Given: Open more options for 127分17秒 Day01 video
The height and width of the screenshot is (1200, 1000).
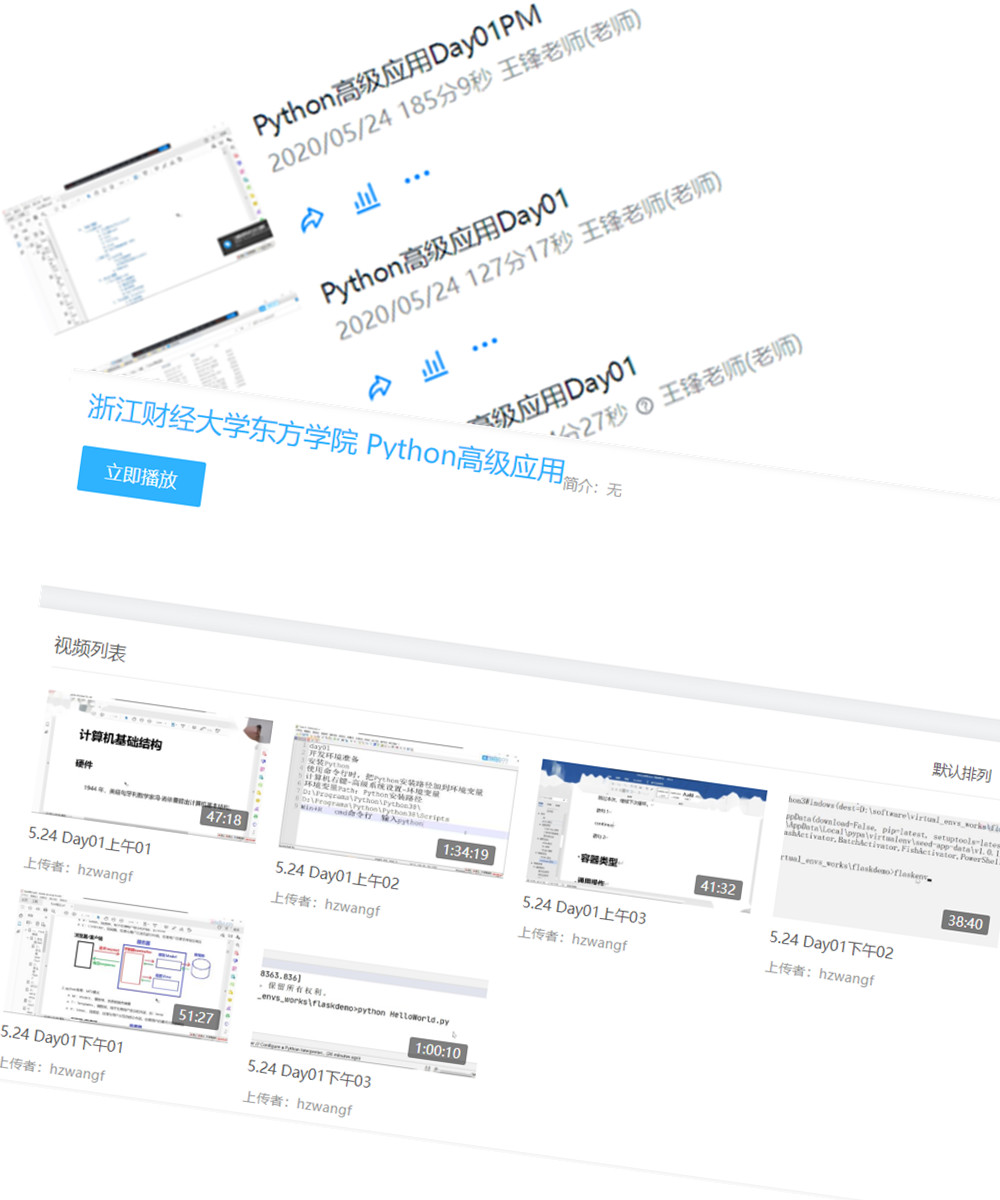Looking at the screenshot, I should [485, 344].
